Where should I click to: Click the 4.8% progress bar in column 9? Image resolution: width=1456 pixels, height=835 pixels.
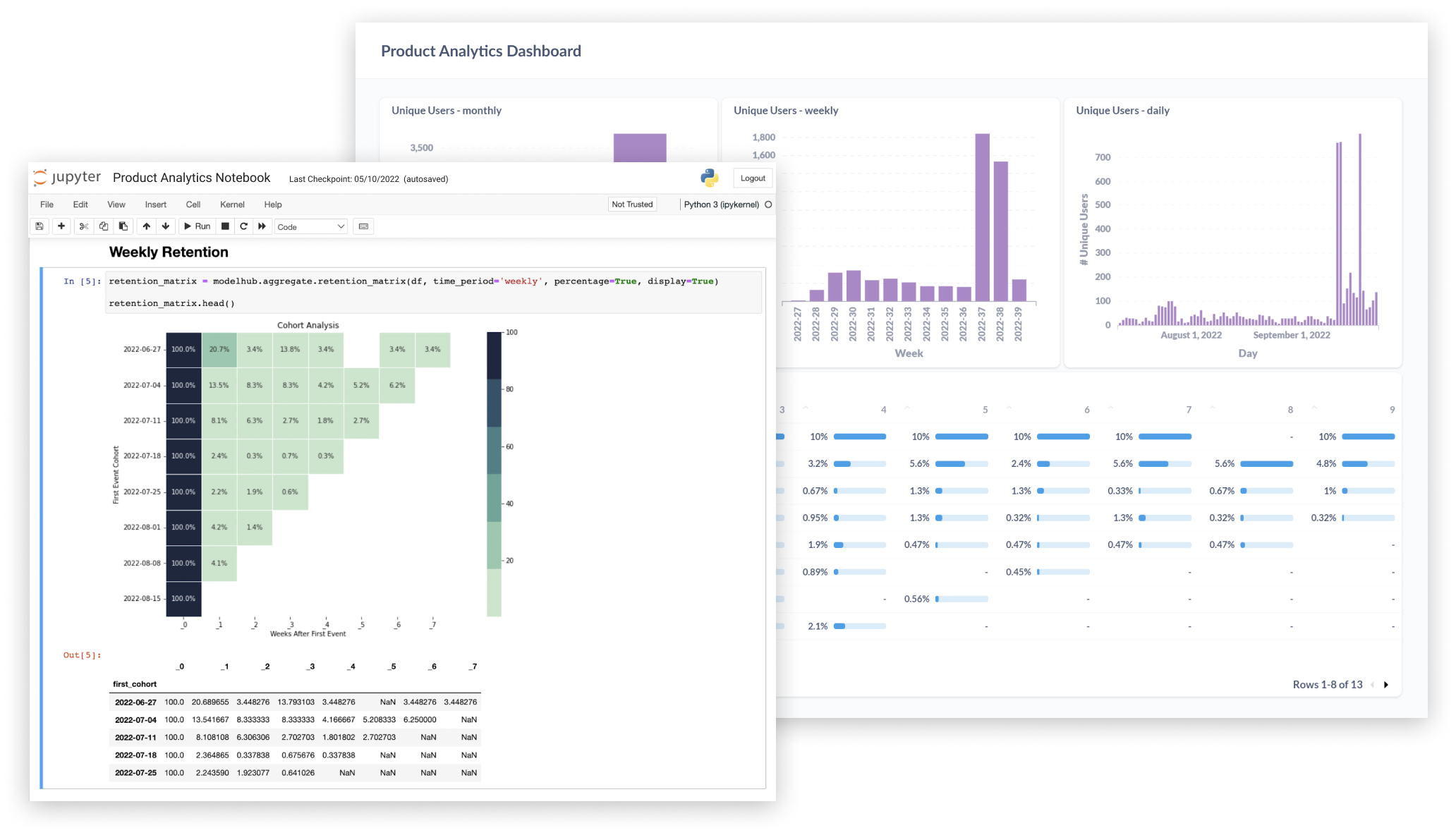[1369, 464]
